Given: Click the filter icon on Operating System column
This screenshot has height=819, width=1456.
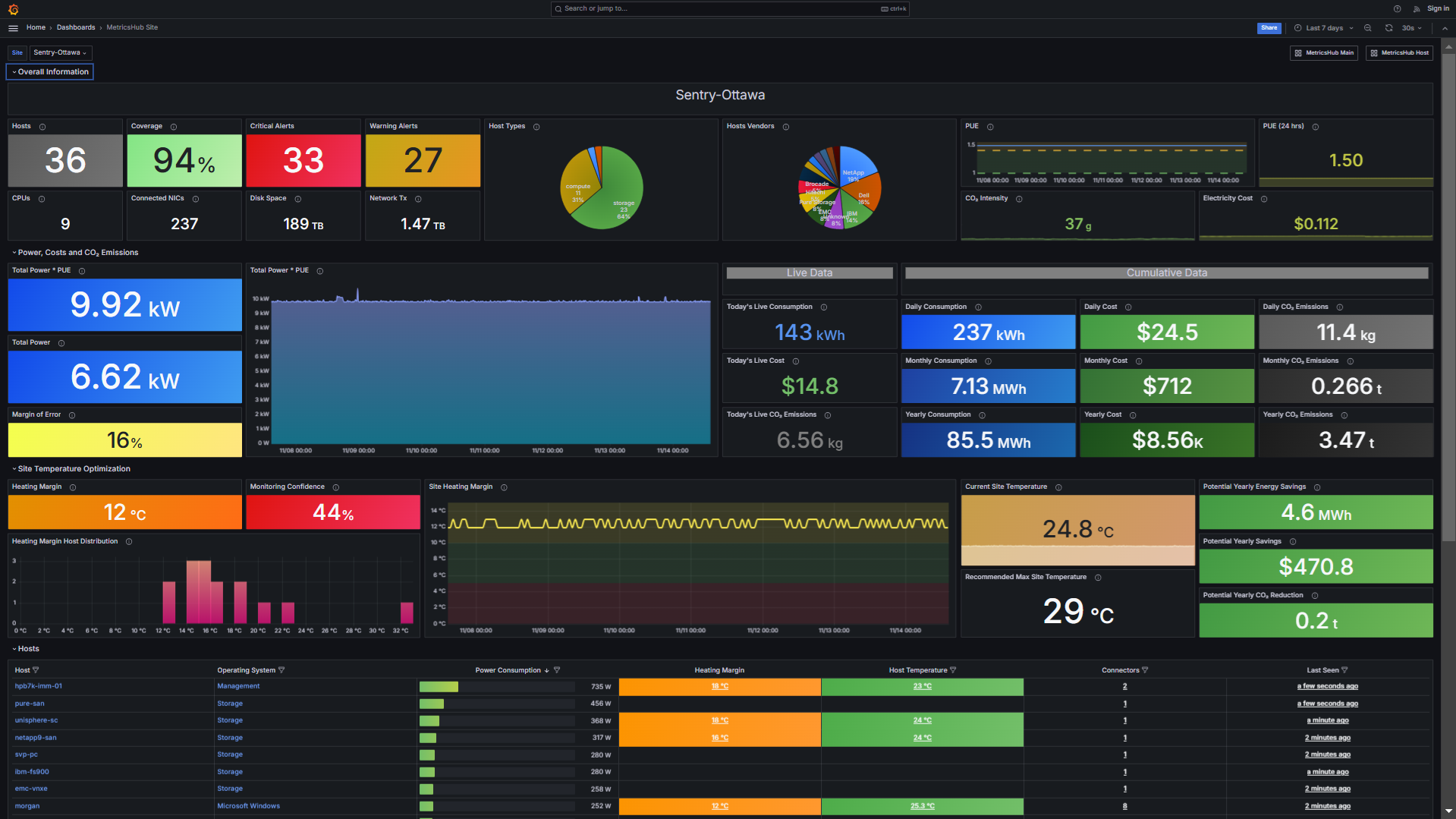Looking at the screenshot, I should pos(281,670).
